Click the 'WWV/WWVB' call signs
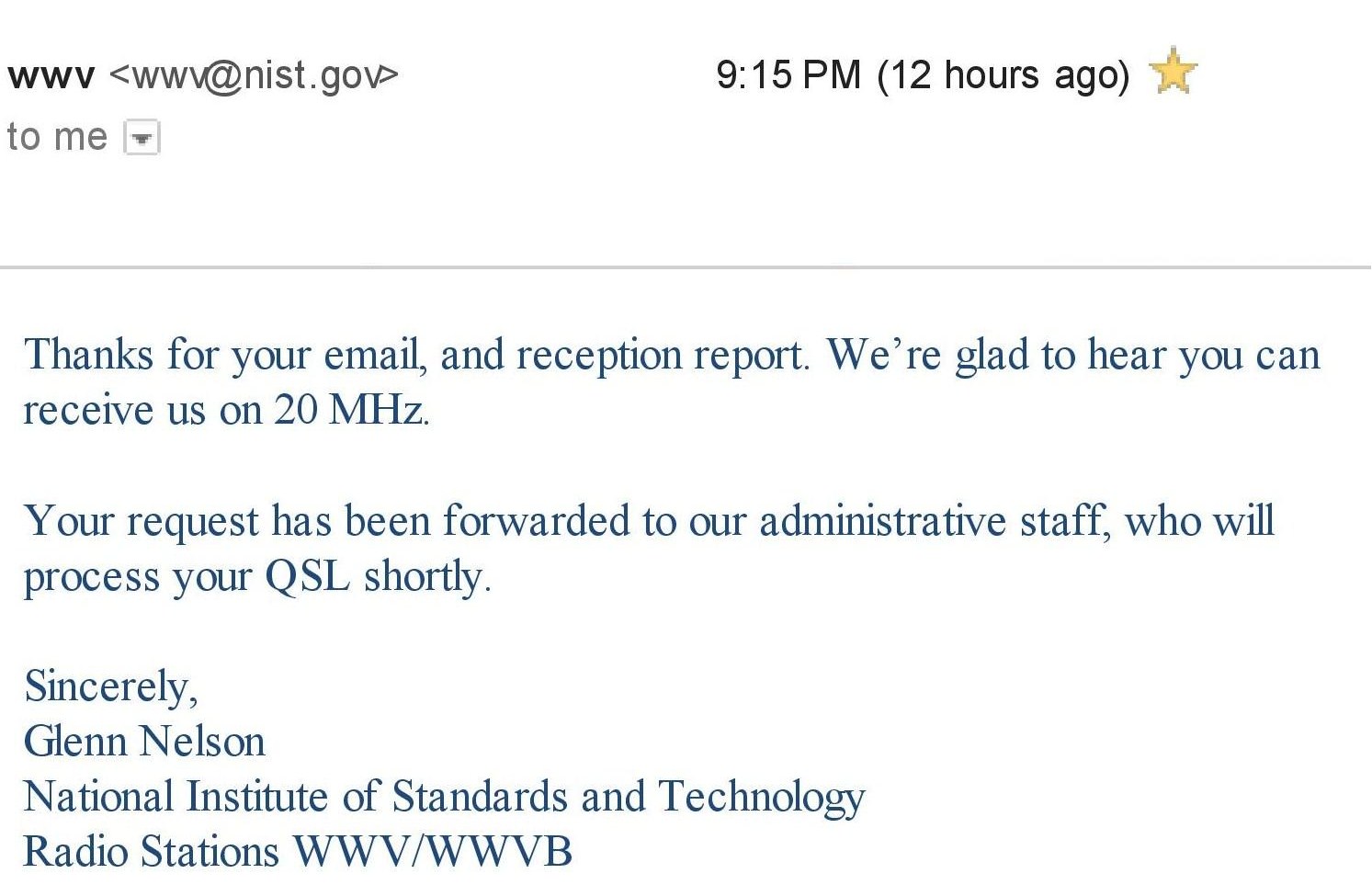Screen dimensions: 1372x896 [432, 852]
